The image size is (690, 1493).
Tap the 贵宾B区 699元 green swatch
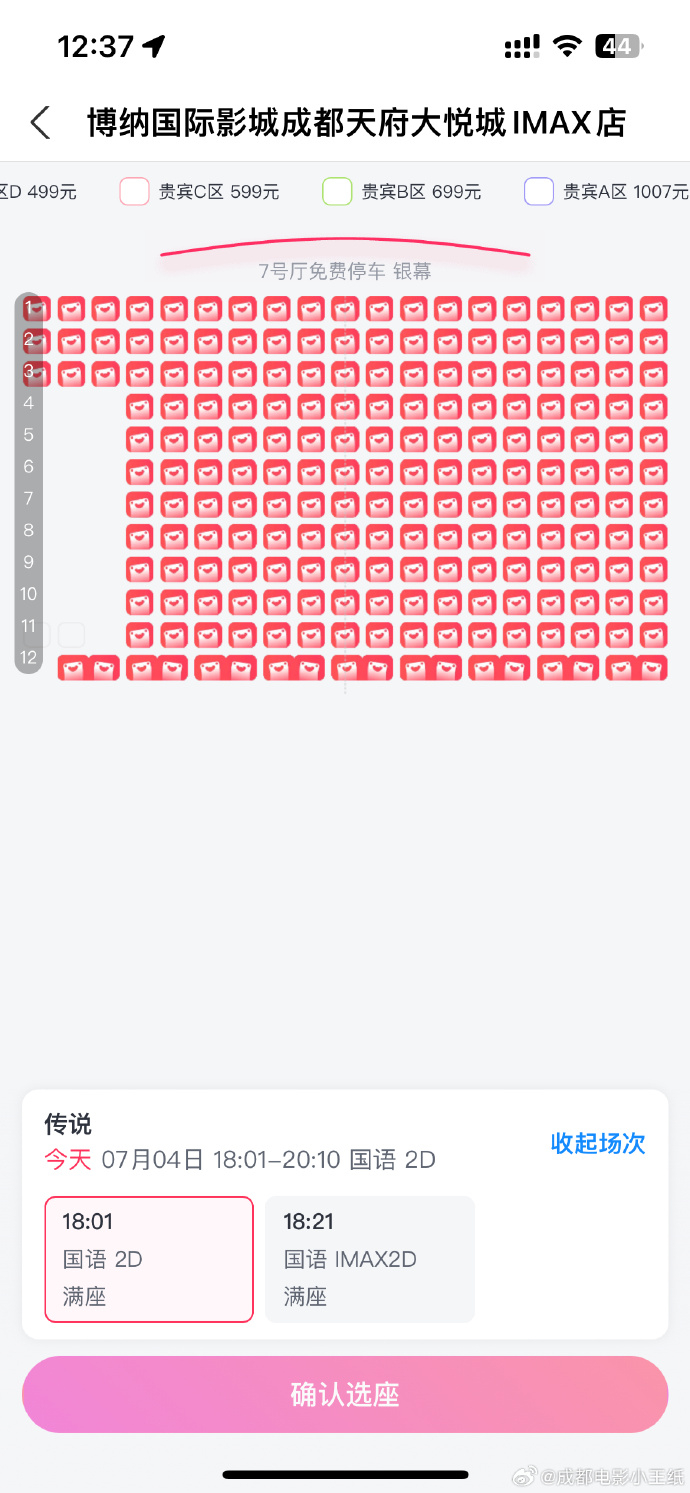(337, 191)
